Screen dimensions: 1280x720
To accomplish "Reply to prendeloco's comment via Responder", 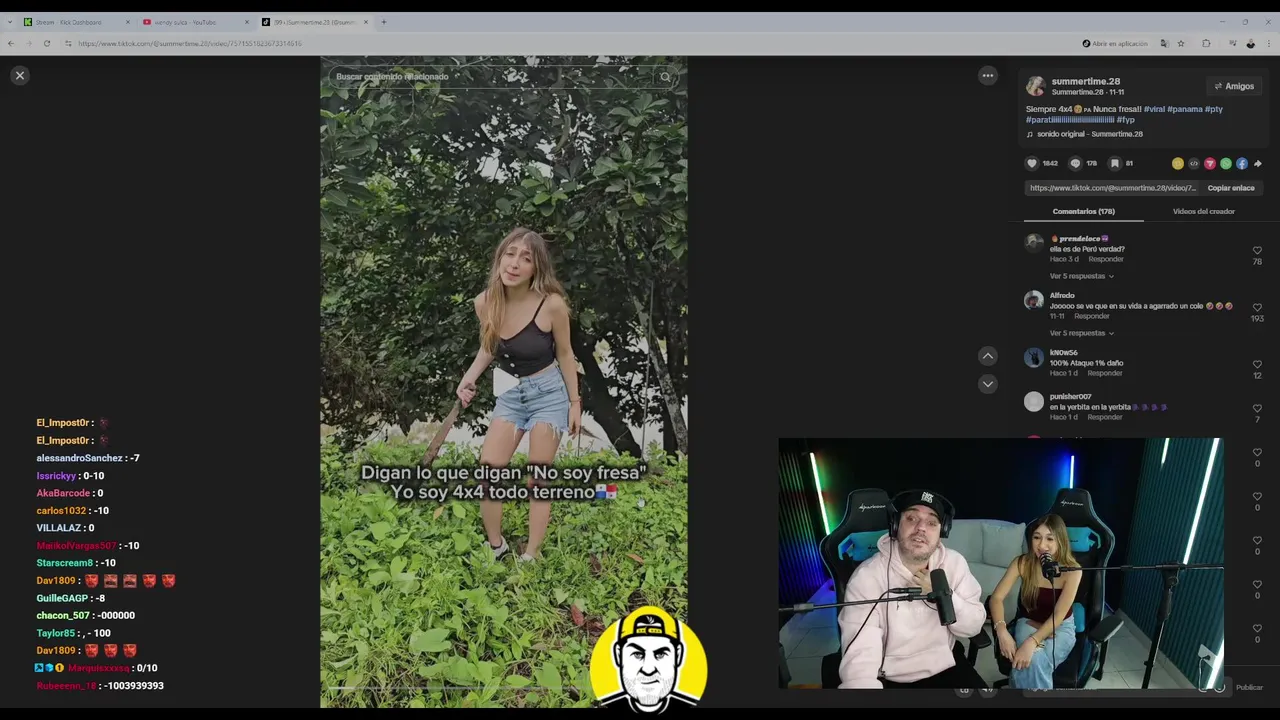I will pyautogui.click(x=1106, y=259).
